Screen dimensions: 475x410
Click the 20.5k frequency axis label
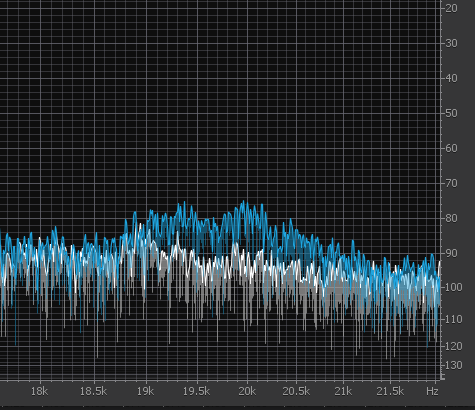click(296, 391)
